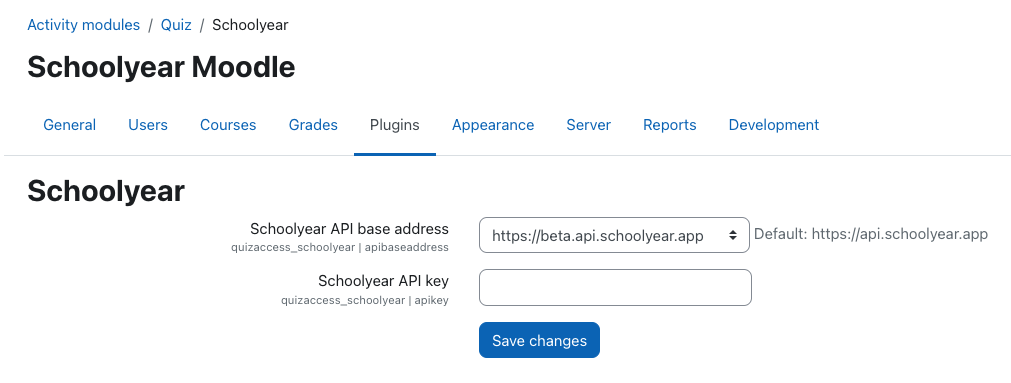
Task: Click the Schoolyear breadcrumb text
Action: (250, 25)
